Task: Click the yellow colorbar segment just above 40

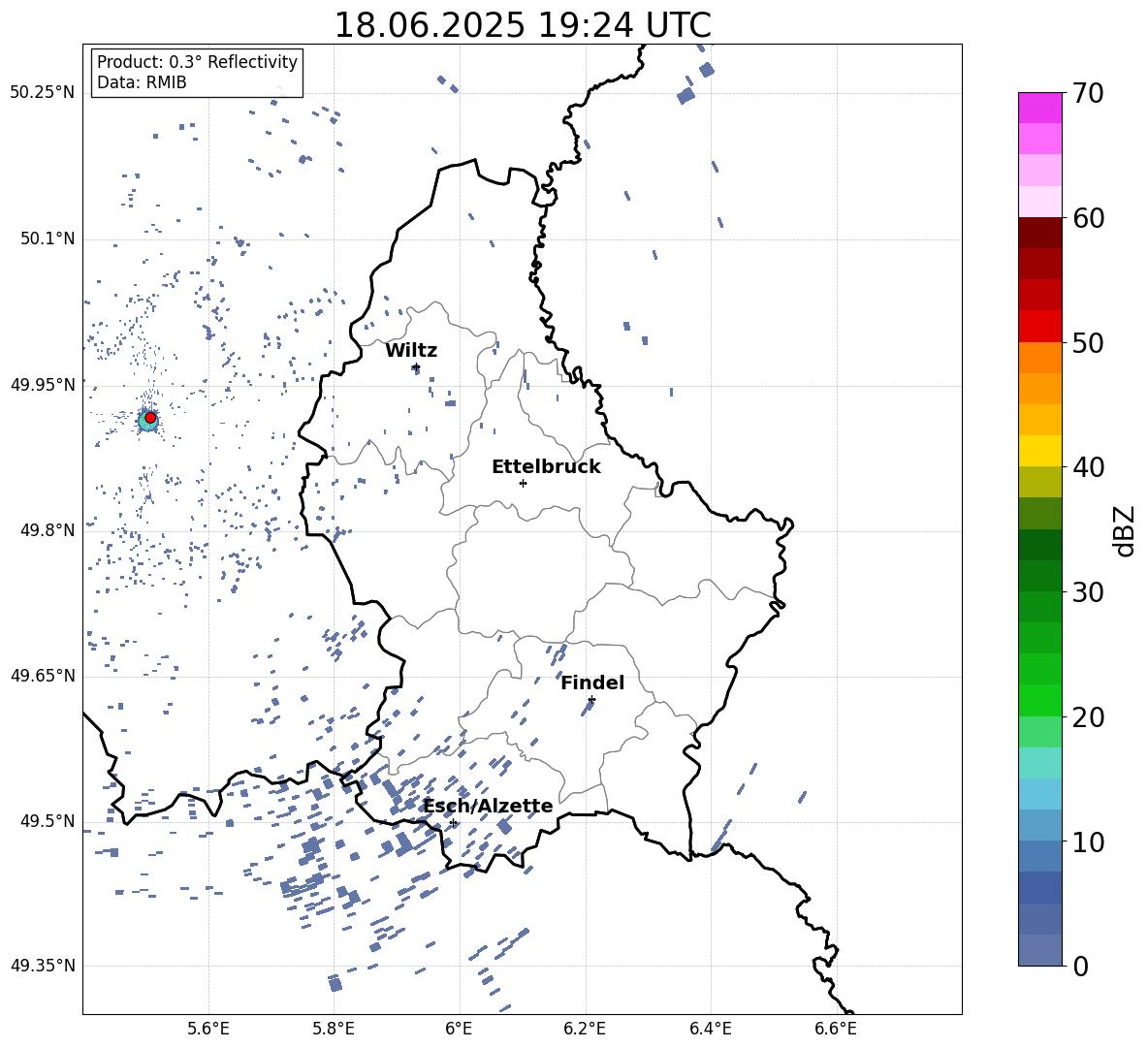Action: (1039, 451)
